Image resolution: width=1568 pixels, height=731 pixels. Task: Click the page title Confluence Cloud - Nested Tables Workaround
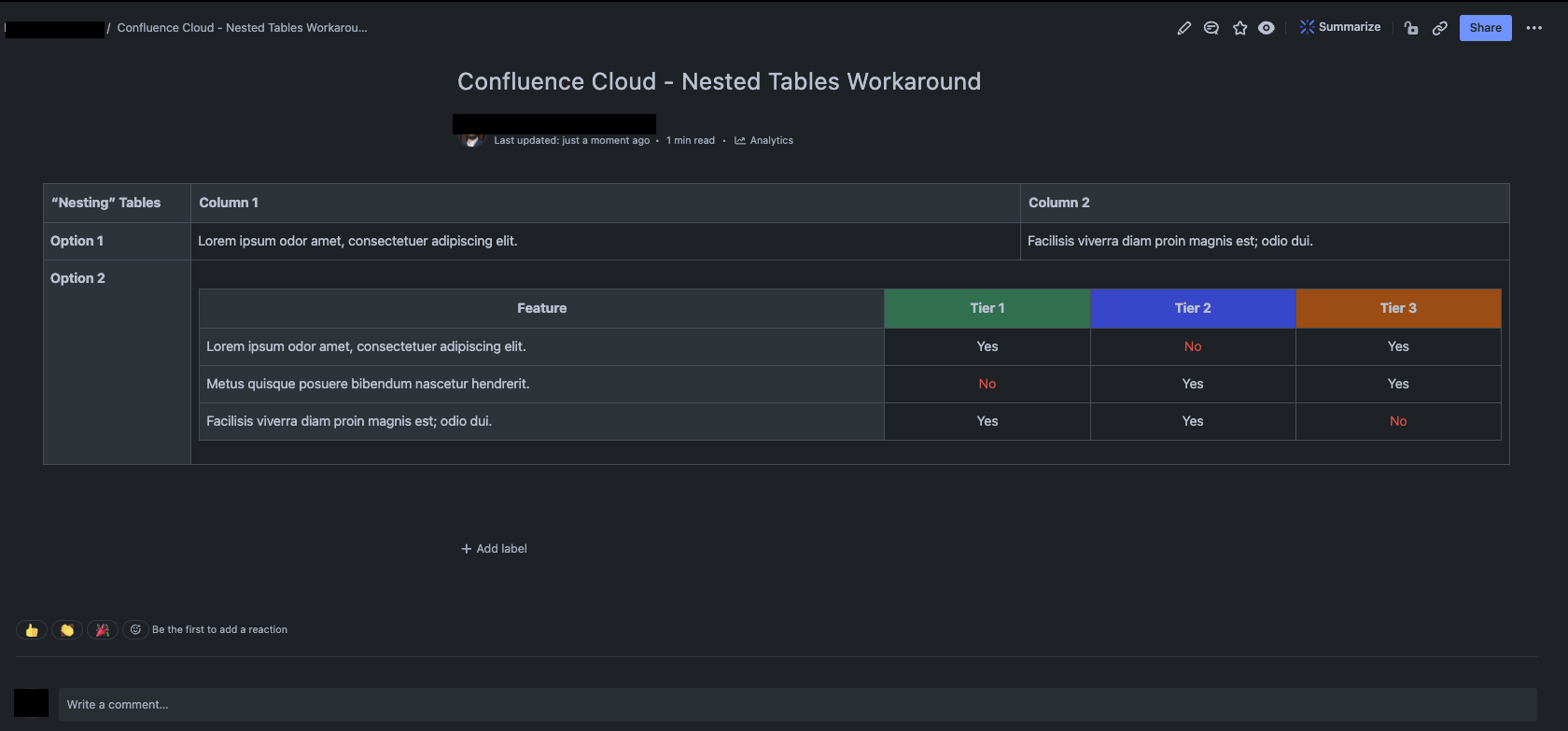click(719, 81)
